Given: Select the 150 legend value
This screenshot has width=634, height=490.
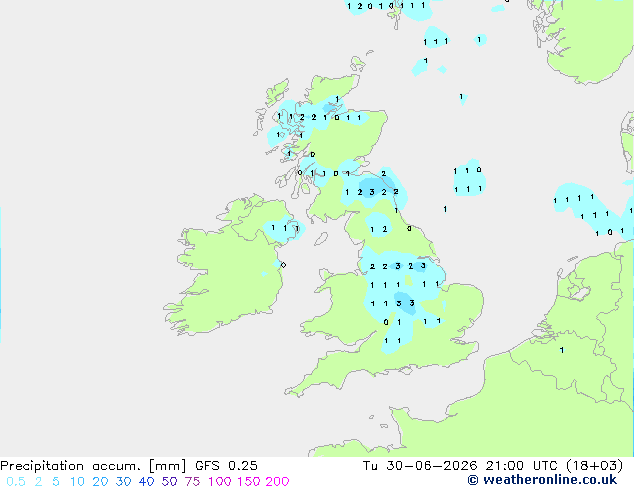Looking at the screenshot, I should tap(249, 482).
